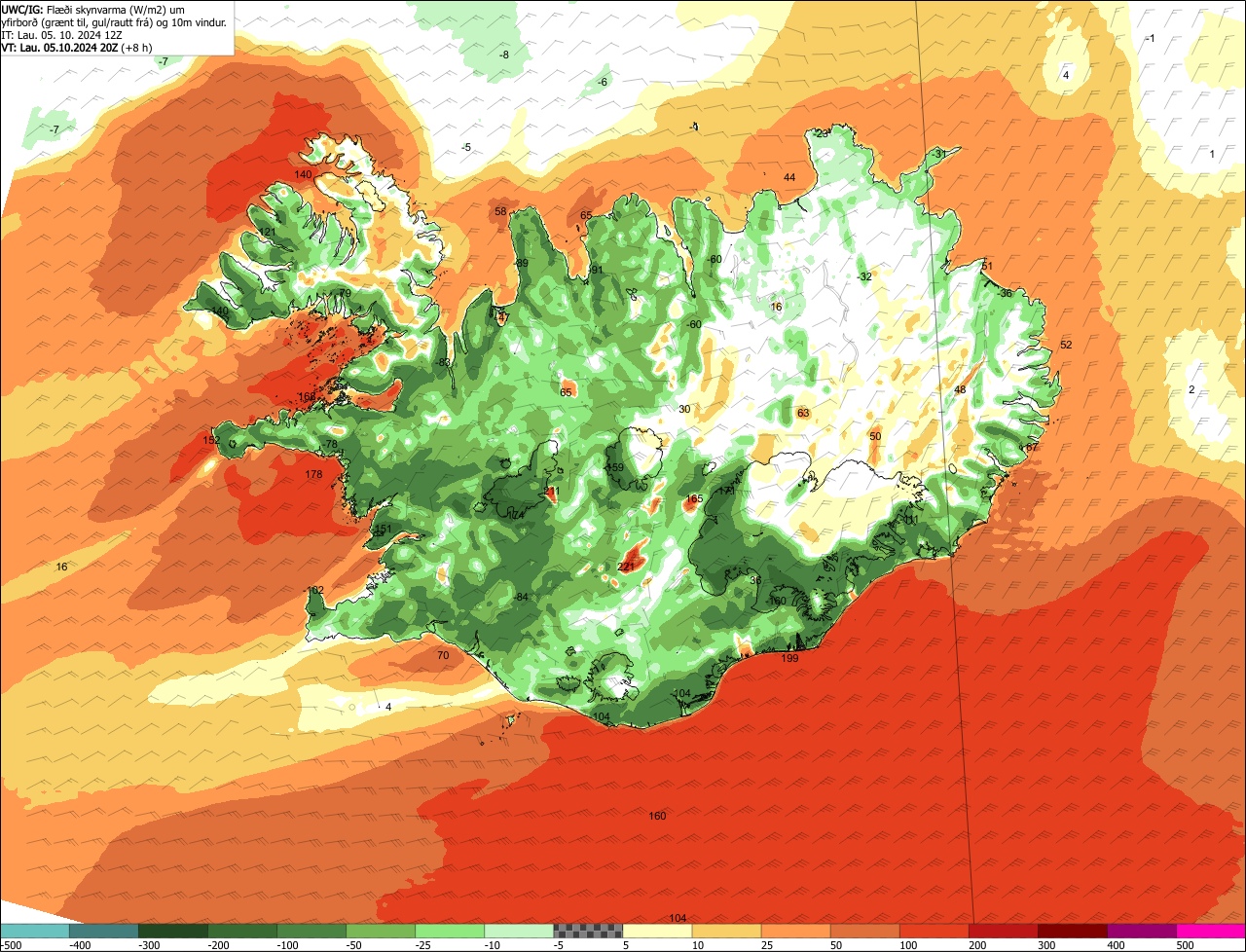Click the text line mentioning '10m vindur'

114,21
